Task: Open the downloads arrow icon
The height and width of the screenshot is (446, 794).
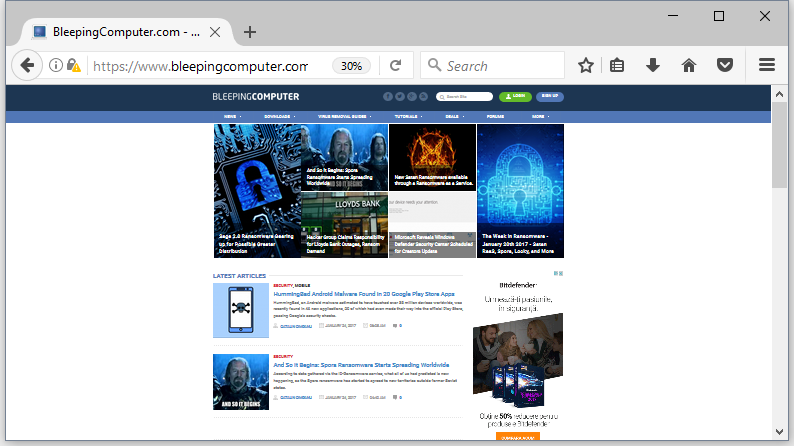Action: [x=653, y=66]
